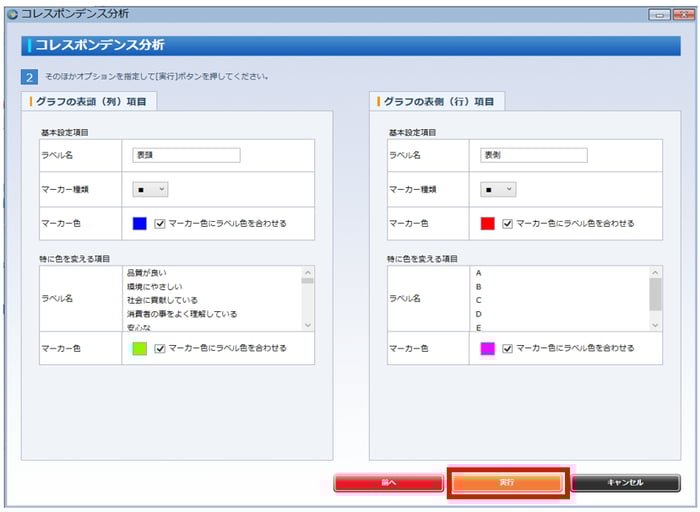Click the label name field containing 表頭

coord(186,155)
